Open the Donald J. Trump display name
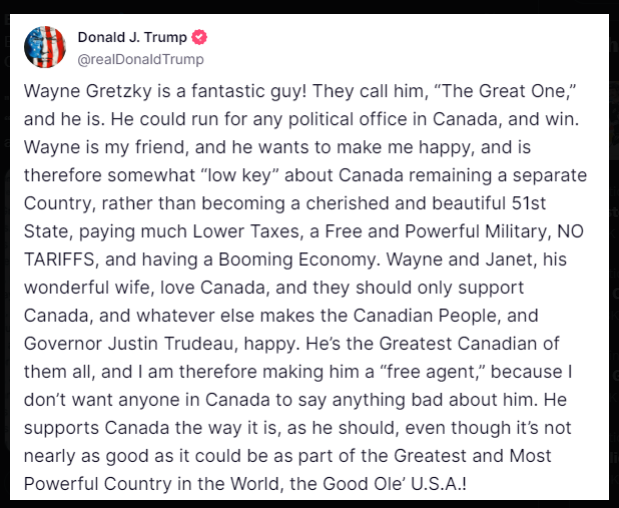 click(x=132, y=39)
